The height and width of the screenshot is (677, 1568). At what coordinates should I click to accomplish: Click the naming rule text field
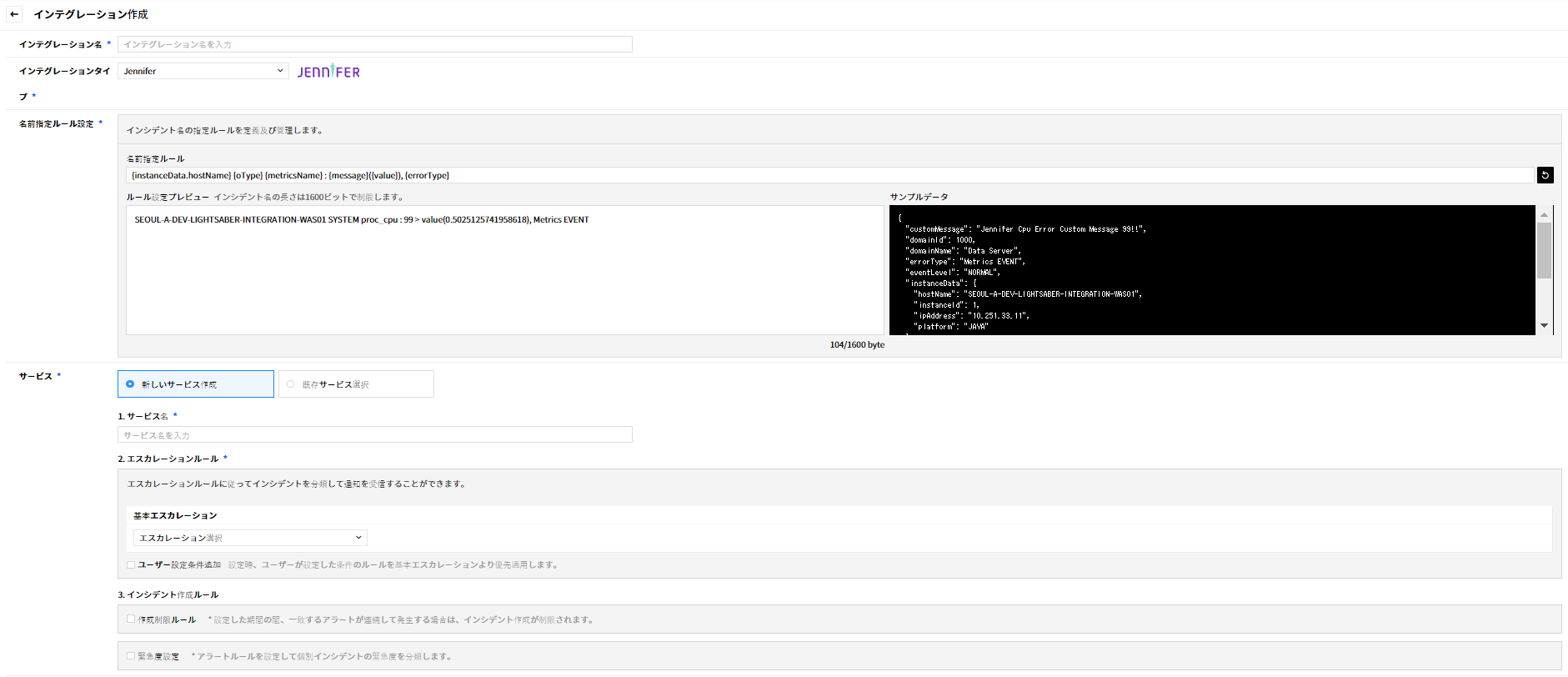pos(830,175)
